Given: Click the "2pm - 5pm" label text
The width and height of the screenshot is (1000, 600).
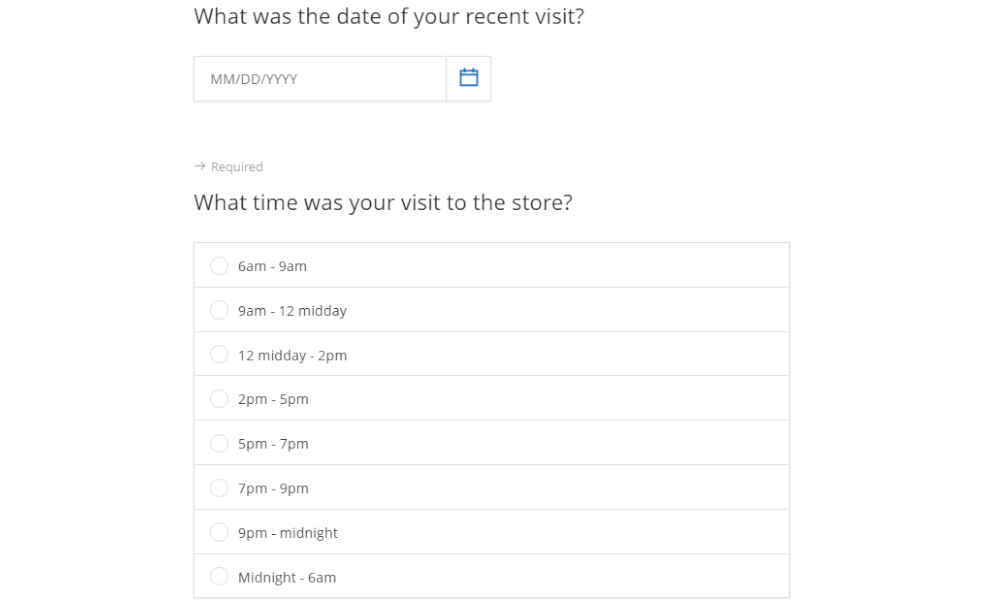Looking at the screenshot, I should click(x=274, y=399).
